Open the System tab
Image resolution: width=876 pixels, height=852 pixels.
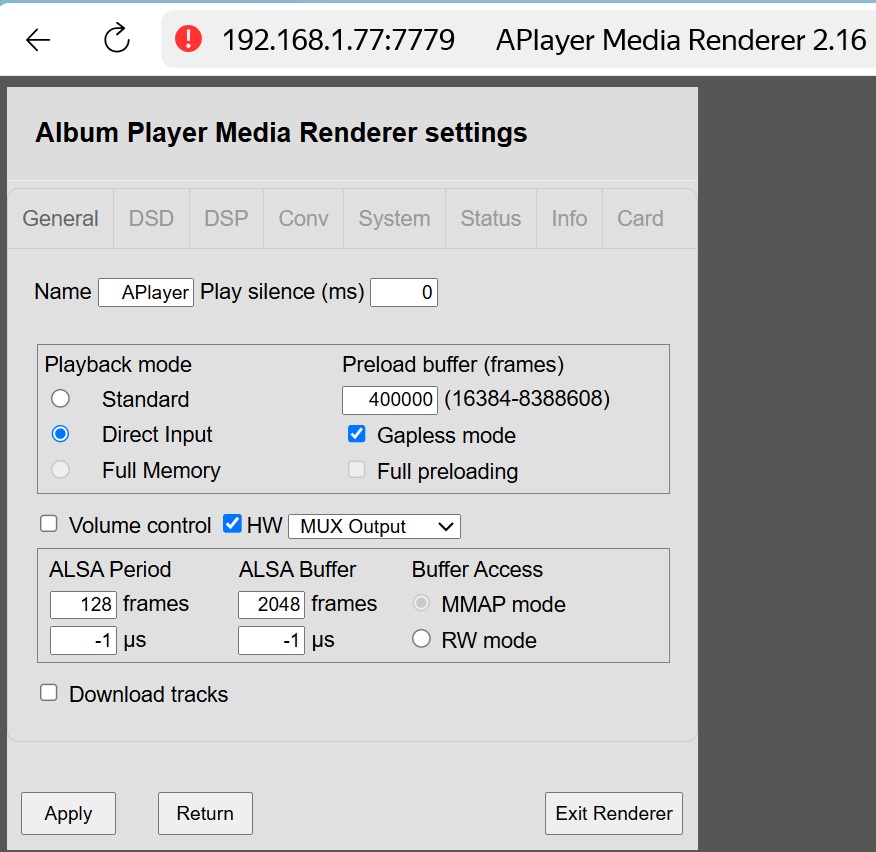tap(394, 219)
